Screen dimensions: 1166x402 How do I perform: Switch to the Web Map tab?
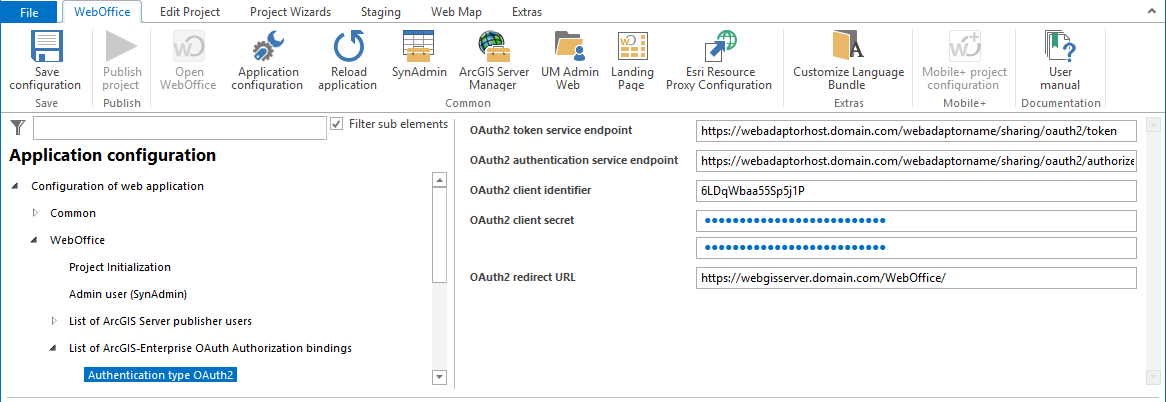457,12
